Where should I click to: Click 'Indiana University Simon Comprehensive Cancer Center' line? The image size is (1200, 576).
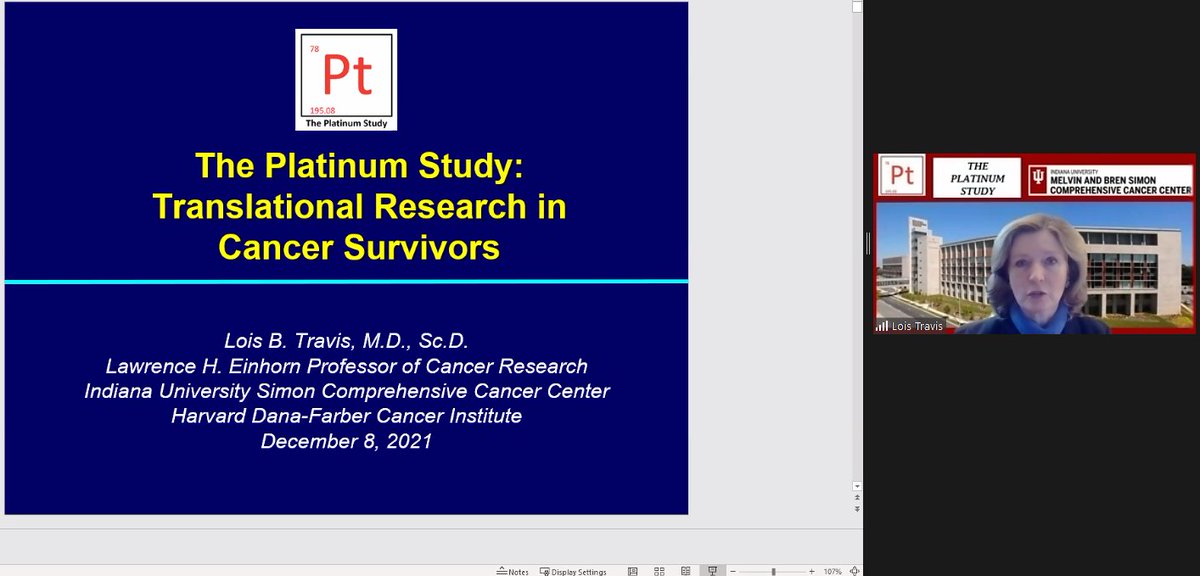[346, 391]
